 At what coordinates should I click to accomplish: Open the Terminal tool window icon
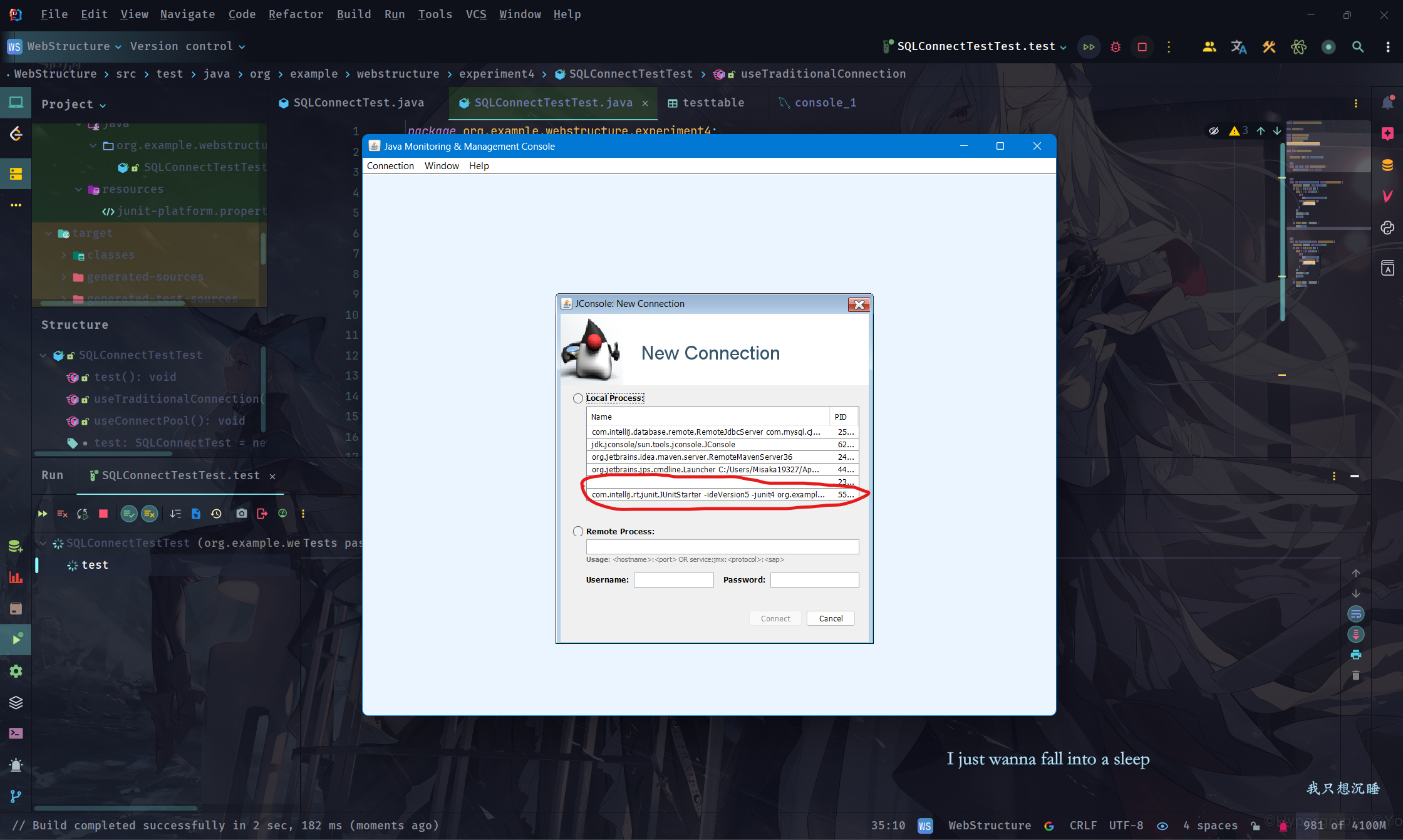pyautogui.click(x=16, y=733)
